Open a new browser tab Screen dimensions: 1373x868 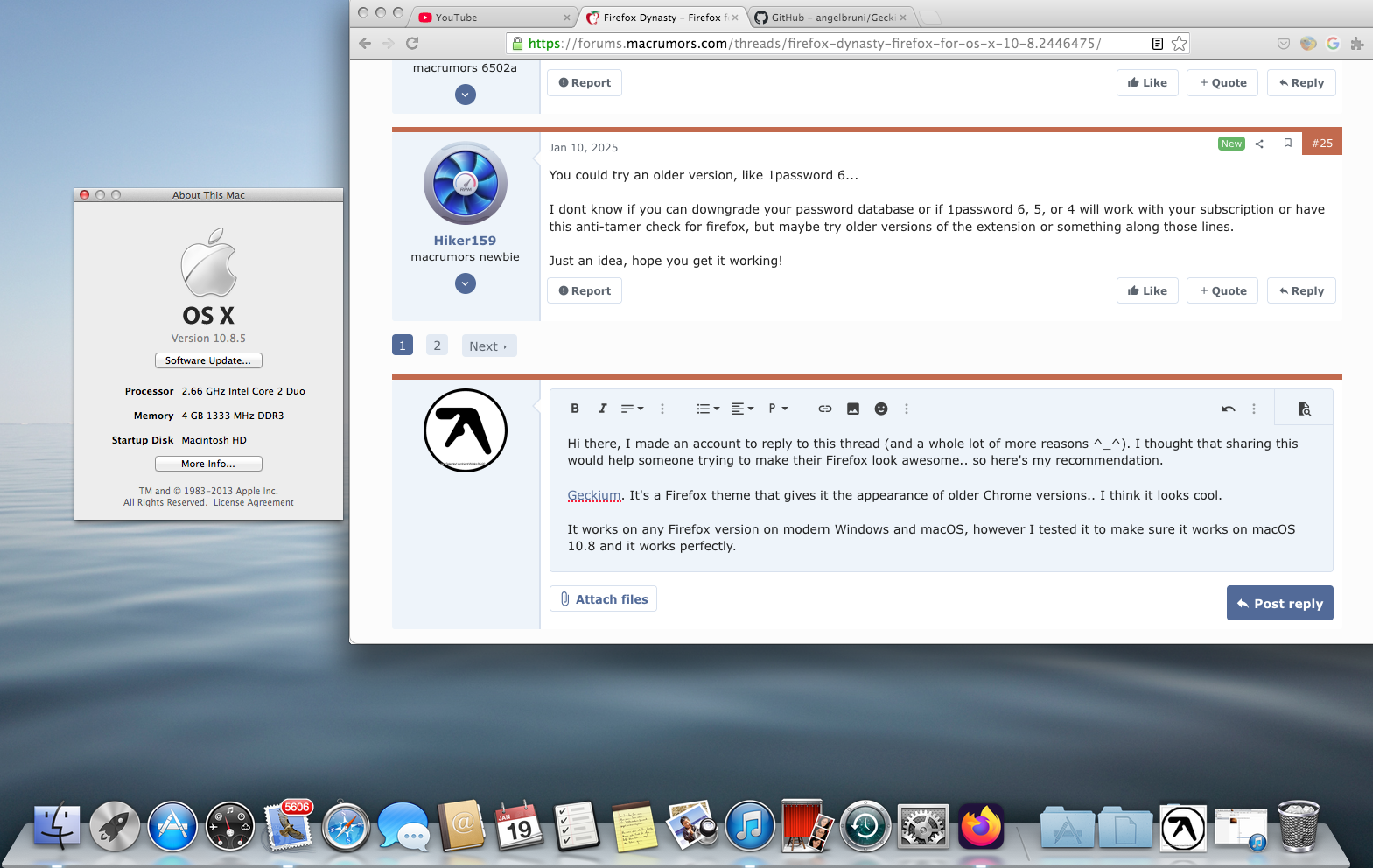pos(930,17)
